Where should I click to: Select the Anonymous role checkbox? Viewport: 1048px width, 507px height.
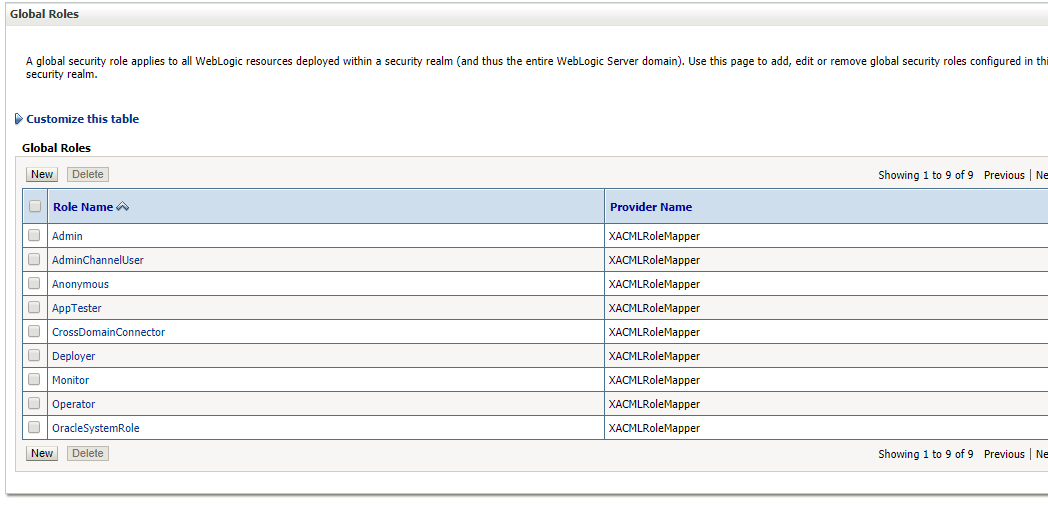pos(34,283)
